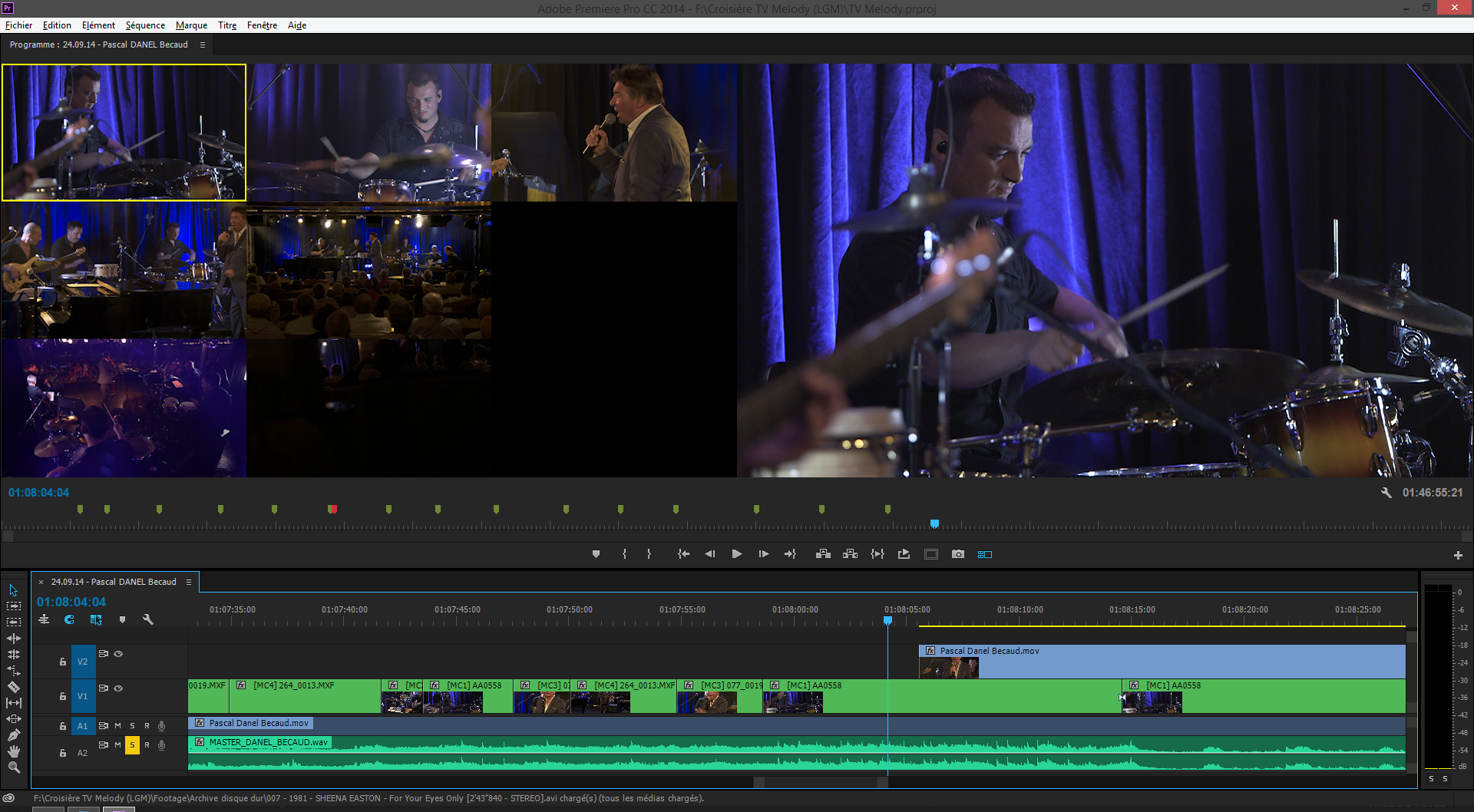Viewport: 1474px width, 812px height.
Task: Open the Fenêtre menu
Action: pos(262,25)
